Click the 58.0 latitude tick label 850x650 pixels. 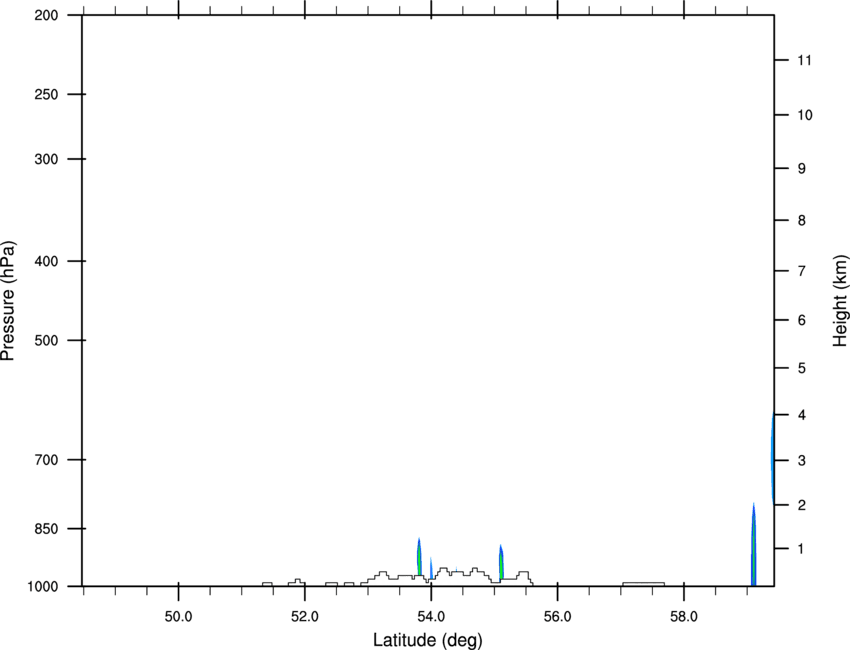click(684, 616)
